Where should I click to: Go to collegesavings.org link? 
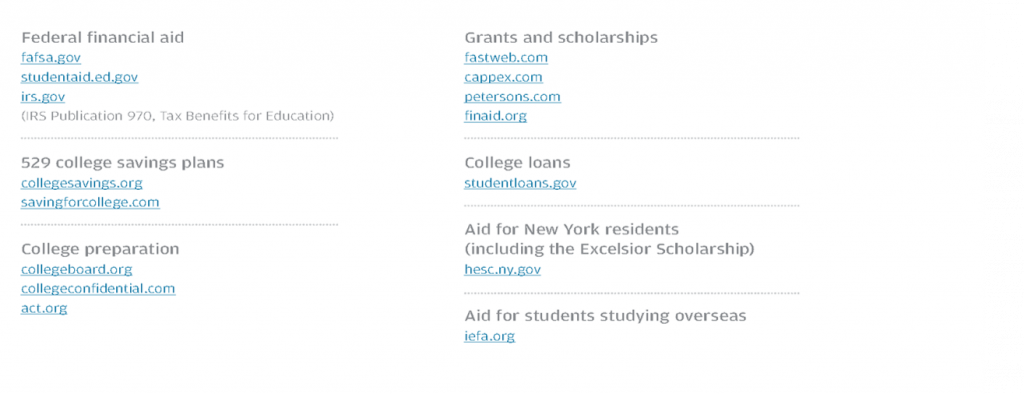coord(82,183)
